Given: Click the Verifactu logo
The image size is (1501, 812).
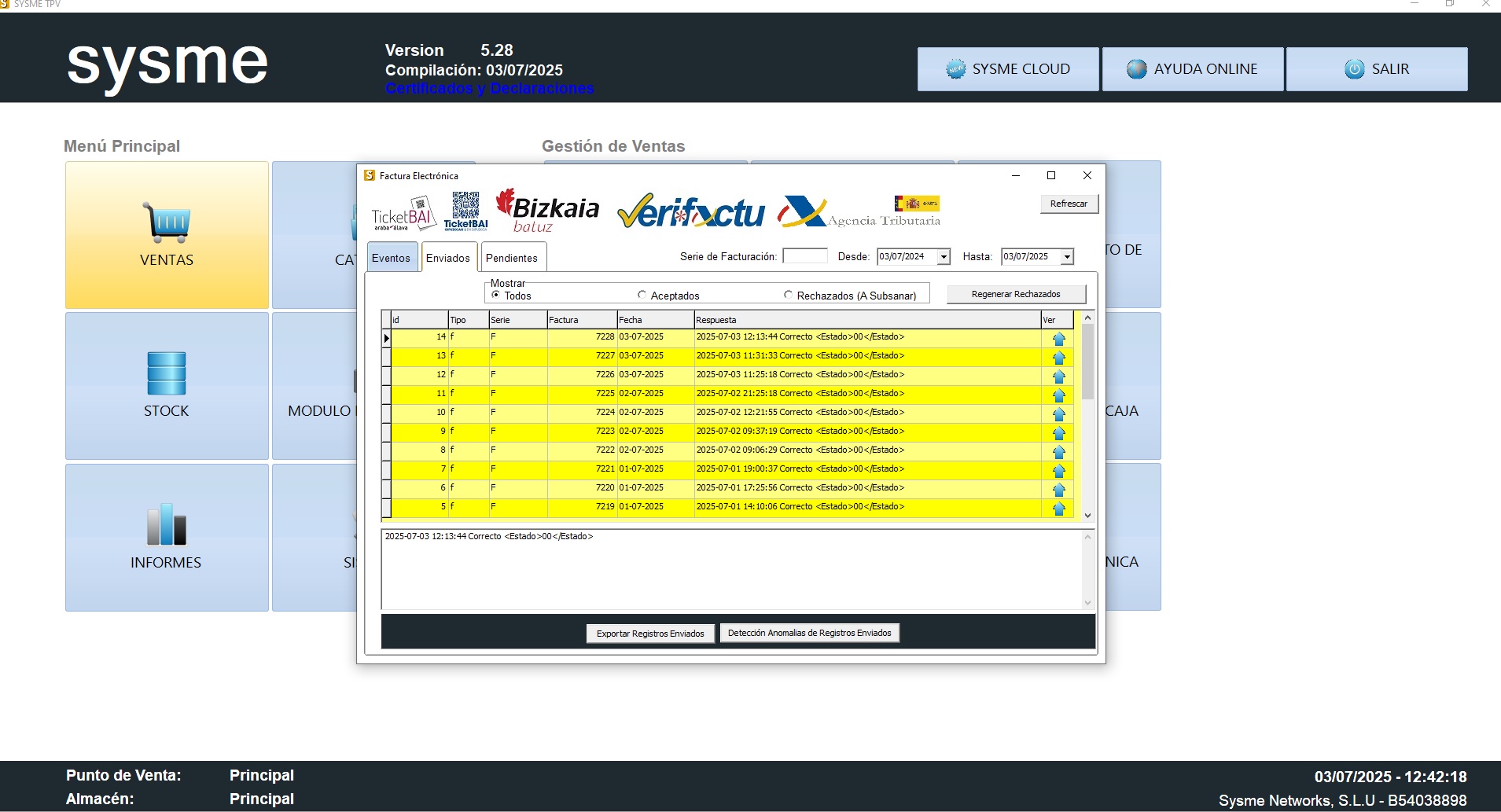Looking at the screenshot, I should (x=690, y=211).
